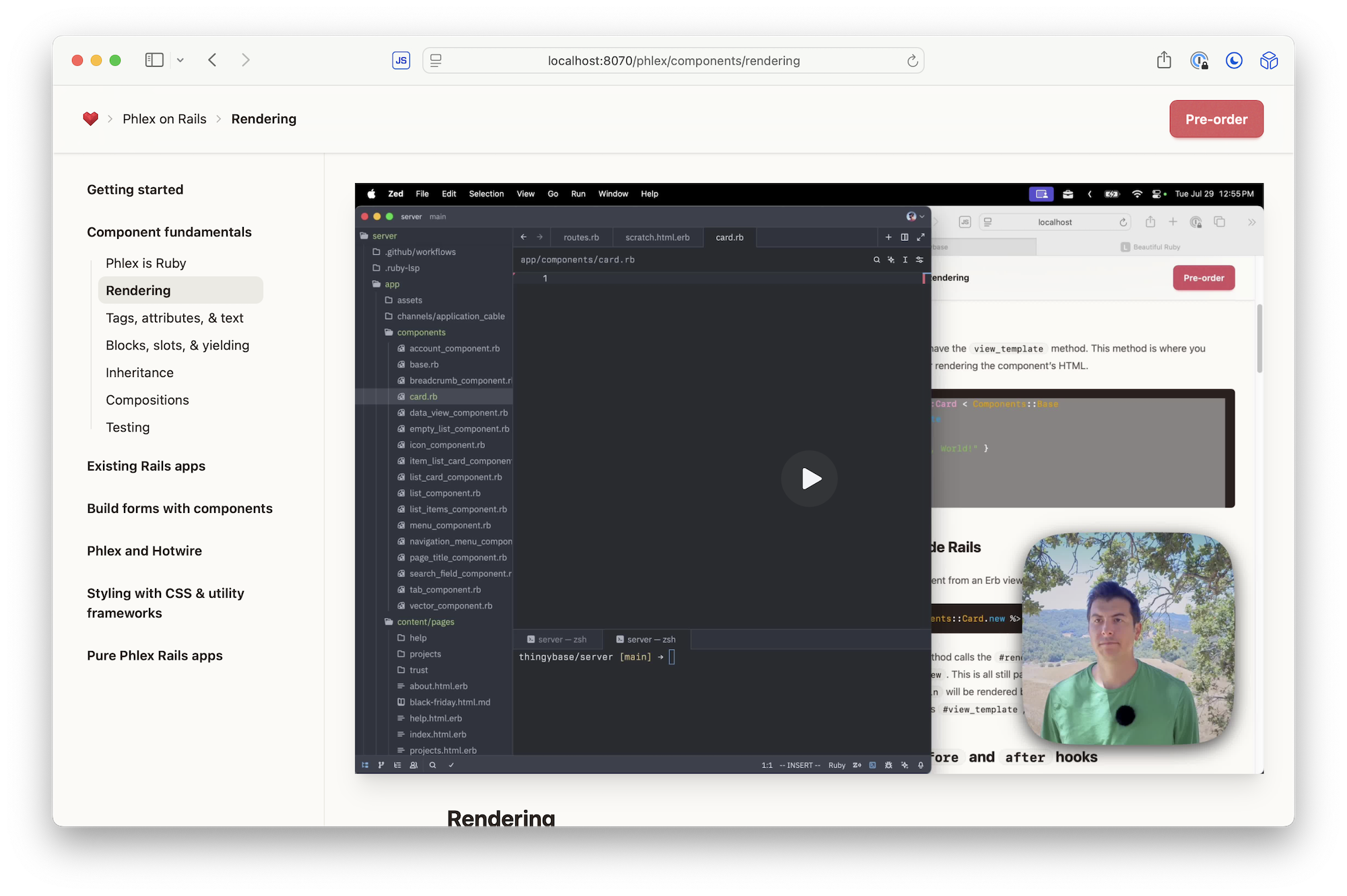The image size is (1347, 896).
Task: Expand the Existing Rails apps section
Action: (146, 466)
